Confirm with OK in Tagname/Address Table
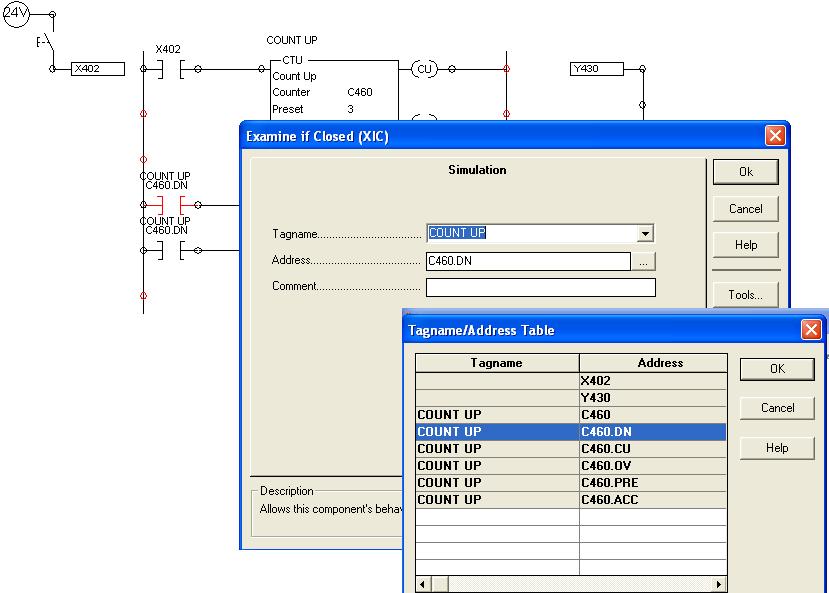 point(777,369)
